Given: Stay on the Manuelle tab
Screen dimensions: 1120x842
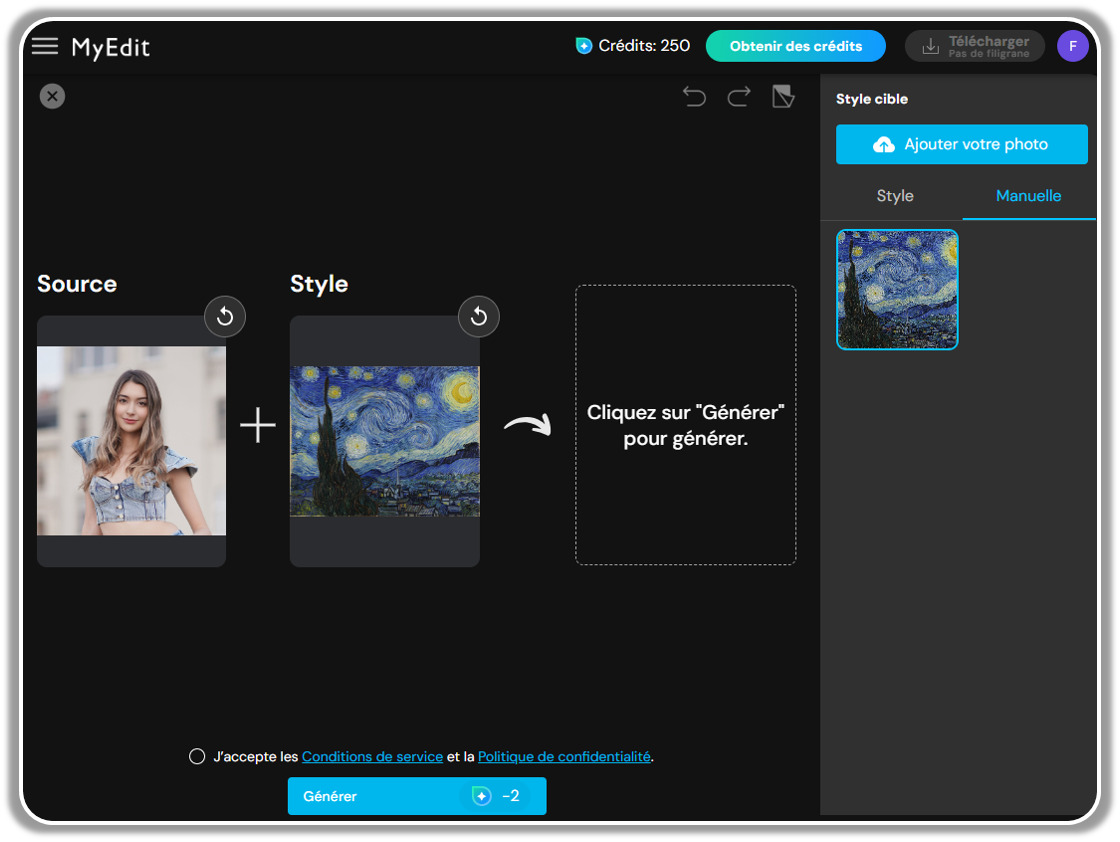Looking at the screenshot, I should 1028,196.
